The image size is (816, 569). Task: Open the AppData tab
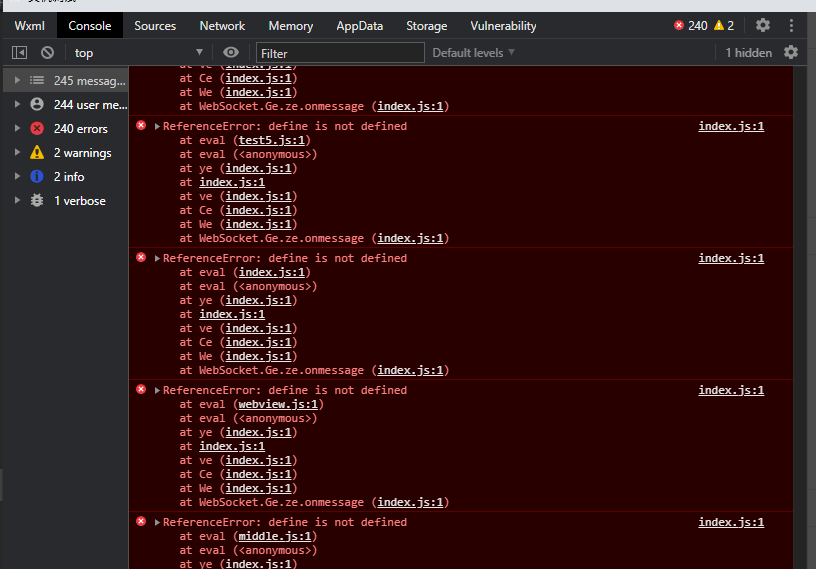360,26
